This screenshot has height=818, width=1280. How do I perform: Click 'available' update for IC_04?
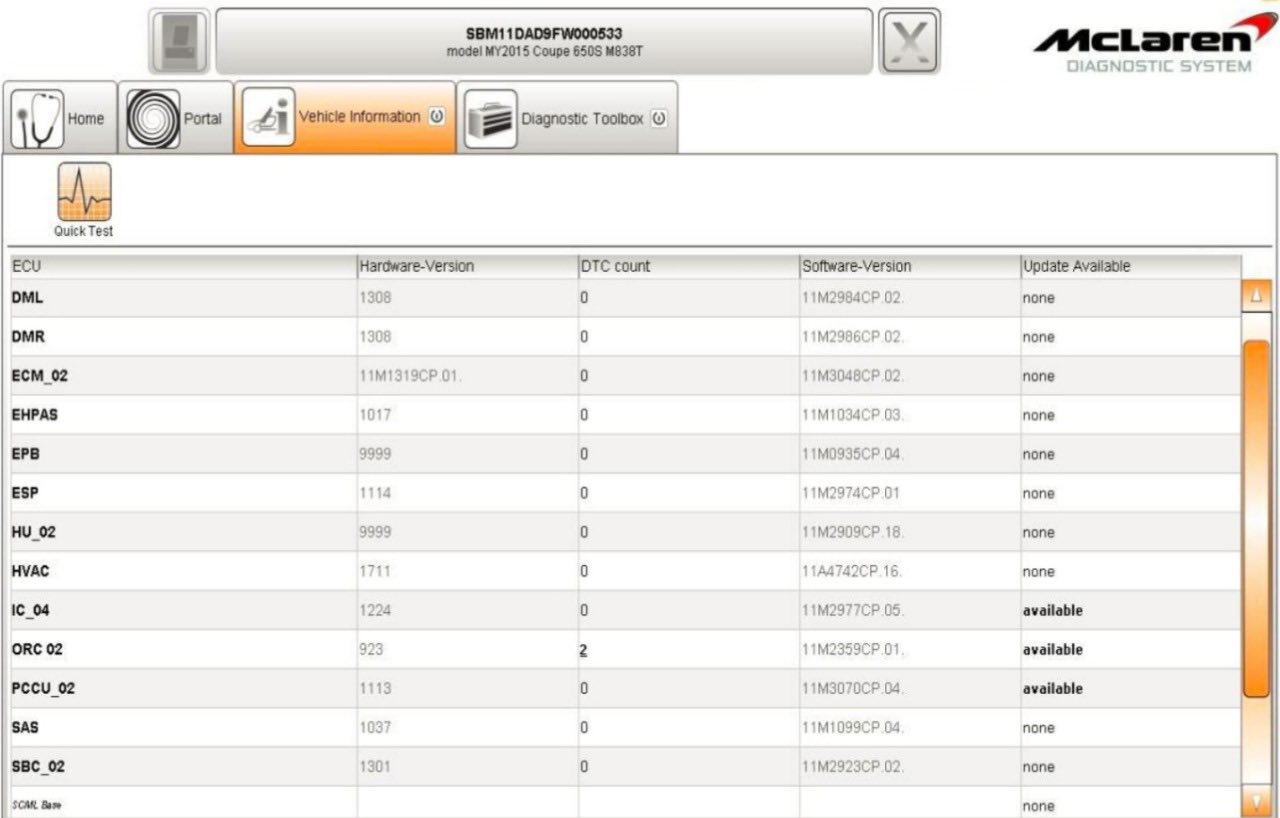point(1052,611)
